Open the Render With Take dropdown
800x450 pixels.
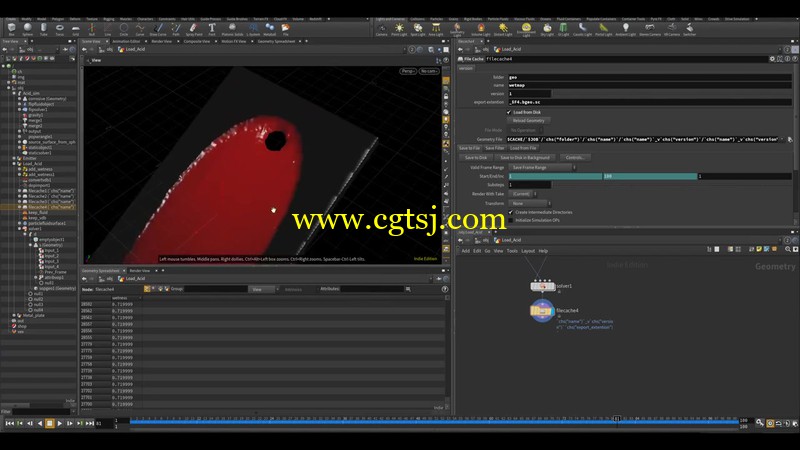tap(523, 194)
